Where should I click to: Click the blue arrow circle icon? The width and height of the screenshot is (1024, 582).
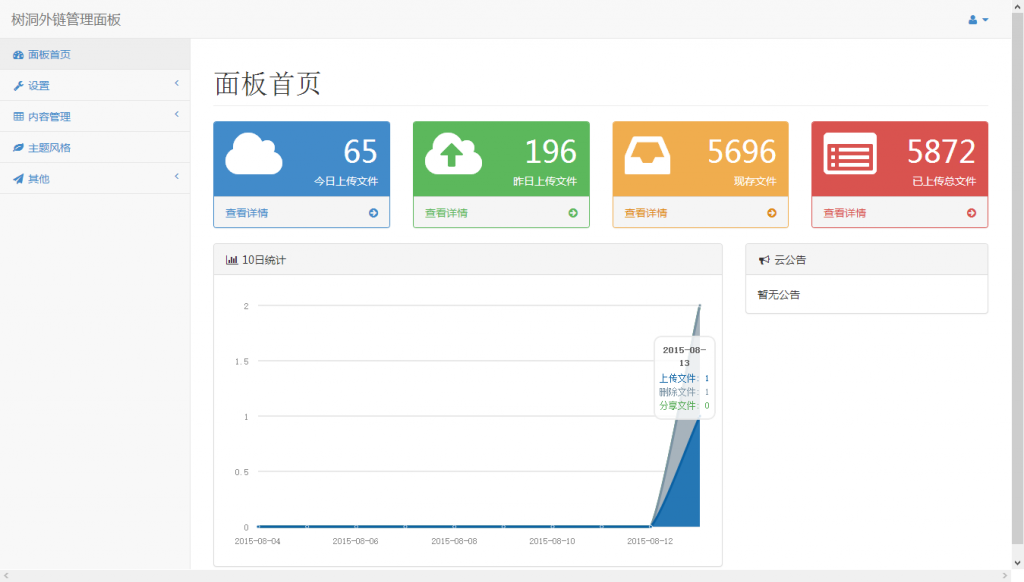point(374,213)
